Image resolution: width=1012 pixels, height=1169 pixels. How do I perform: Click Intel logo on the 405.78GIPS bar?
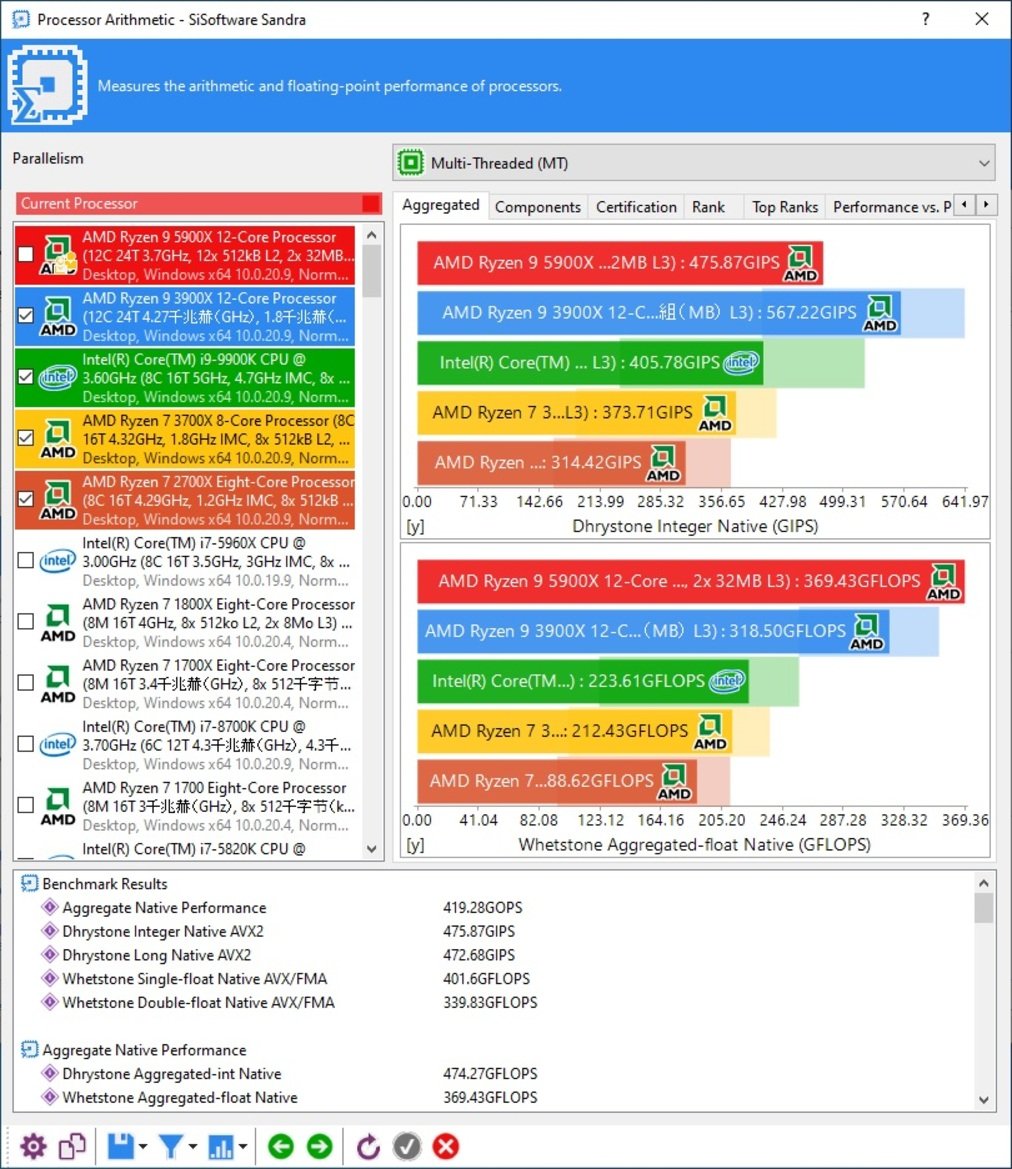tap(741, 362)
